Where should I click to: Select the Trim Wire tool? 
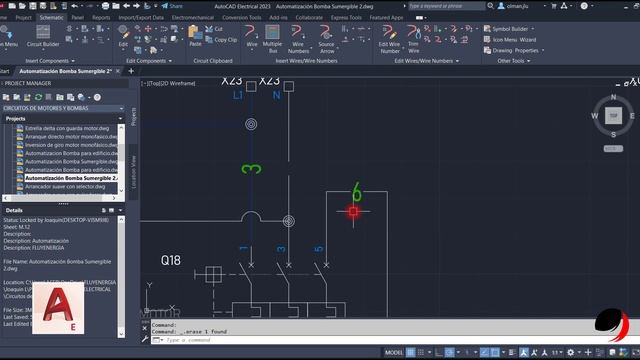point(413,38)
